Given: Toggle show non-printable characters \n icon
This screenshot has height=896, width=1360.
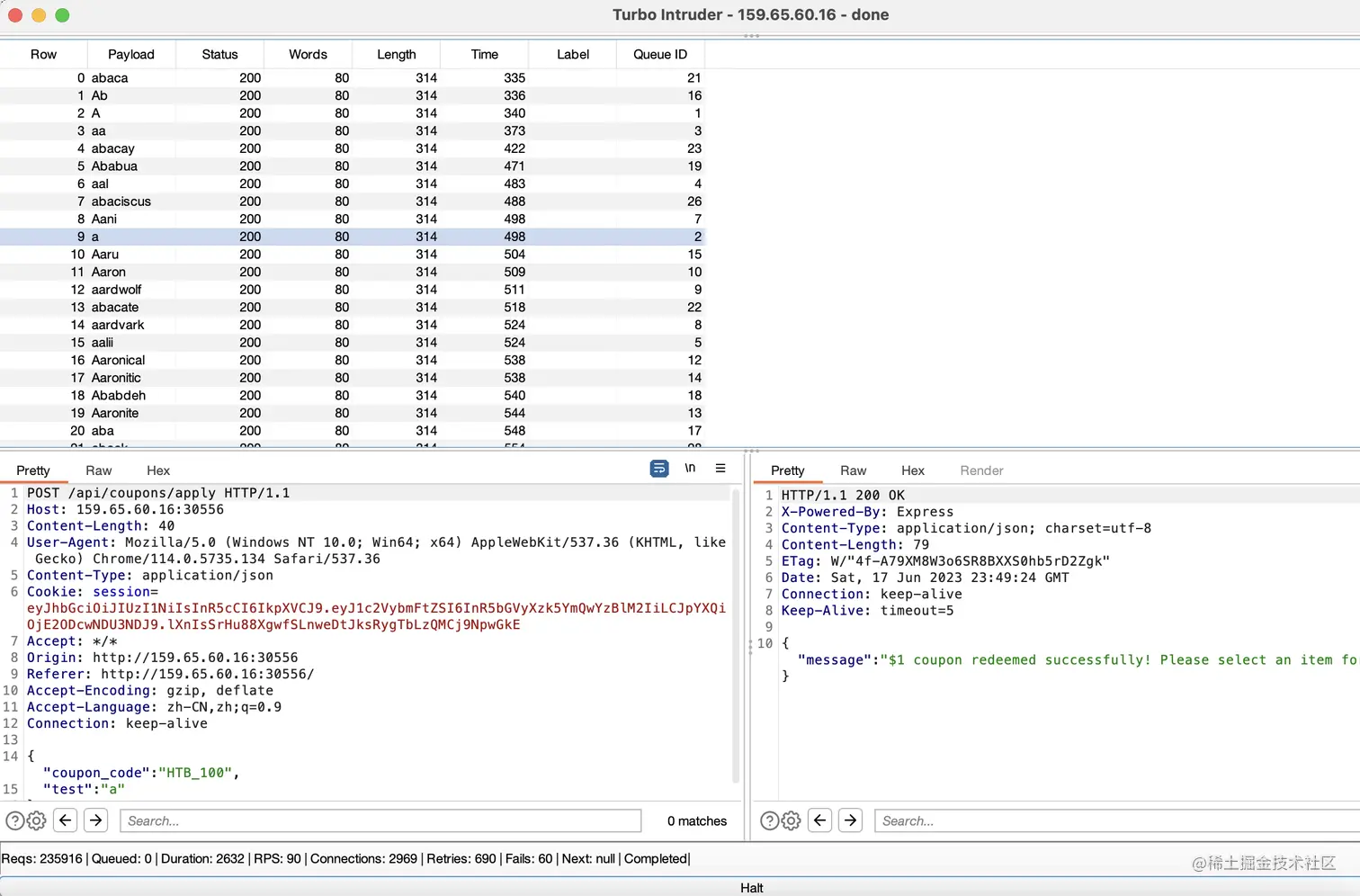Looking at the screenshot, I should click(x=690, y=468).
